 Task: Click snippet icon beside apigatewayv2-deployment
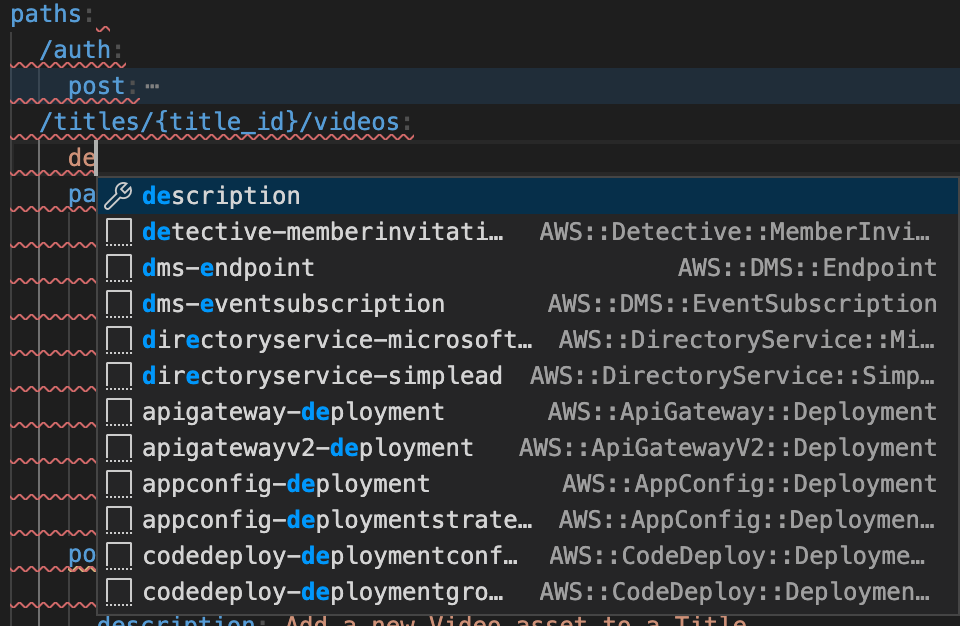point(119,448)
